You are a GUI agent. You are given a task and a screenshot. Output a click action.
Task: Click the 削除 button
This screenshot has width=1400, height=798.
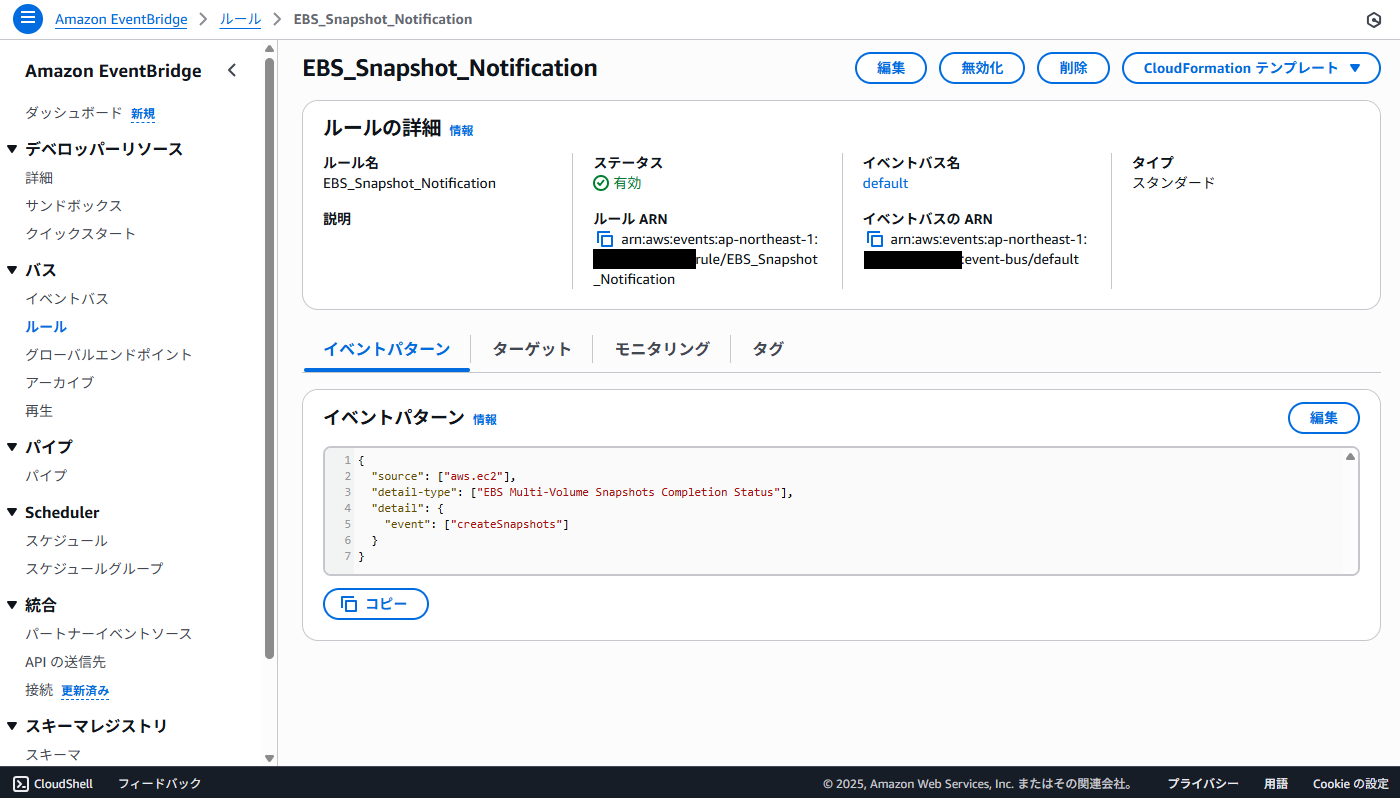click(1073, 68)
